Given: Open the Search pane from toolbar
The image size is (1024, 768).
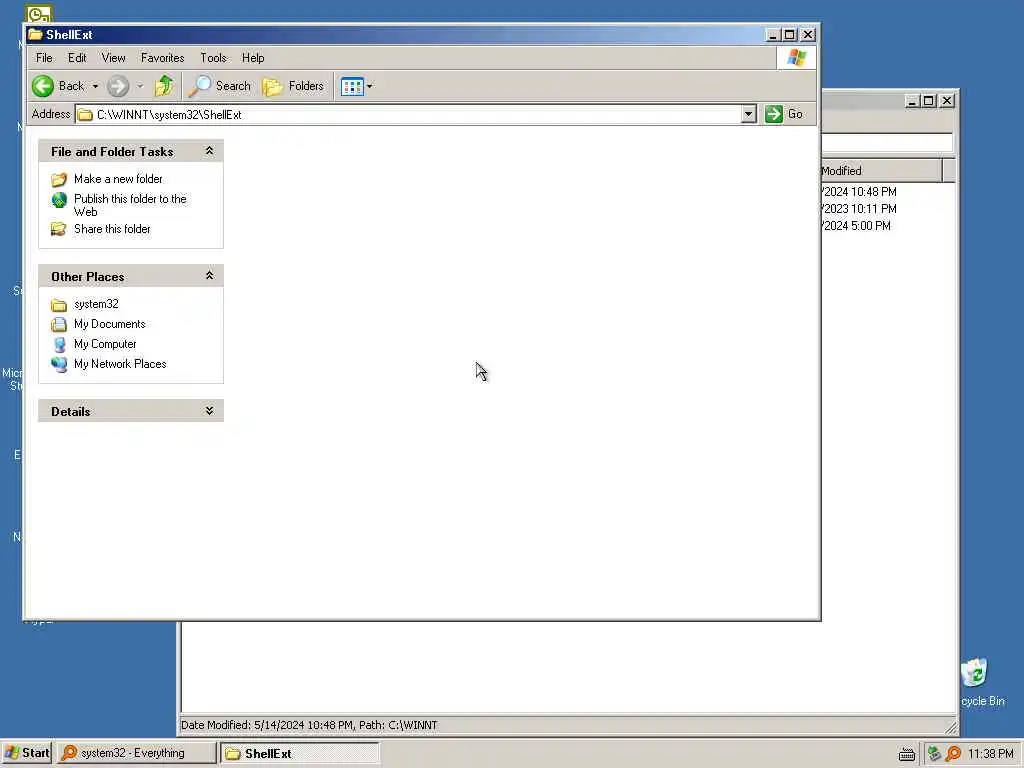Looking at the screenshot, I should pos(219,86).
